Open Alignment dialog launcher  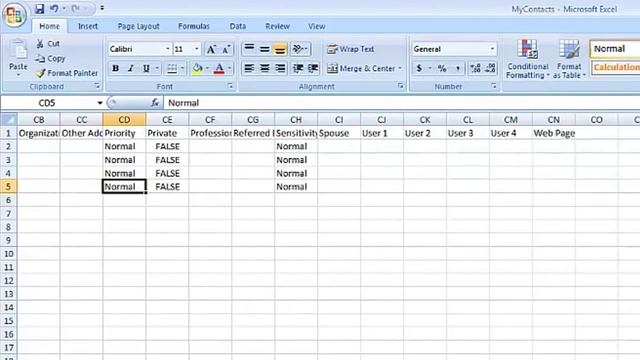pos(400,86)
